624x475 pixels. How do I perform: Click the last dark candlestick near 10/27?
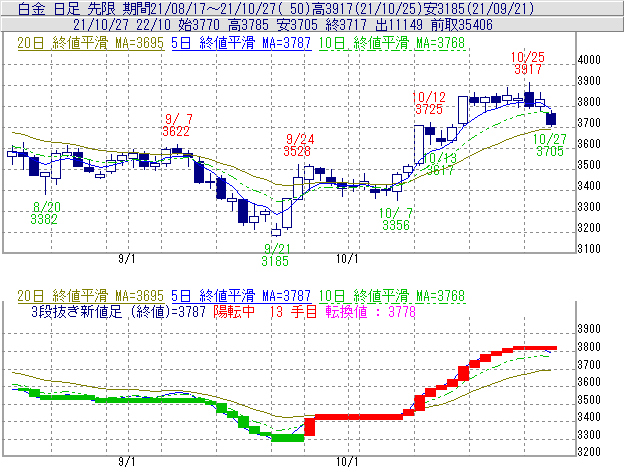click(x=551, y=119)
